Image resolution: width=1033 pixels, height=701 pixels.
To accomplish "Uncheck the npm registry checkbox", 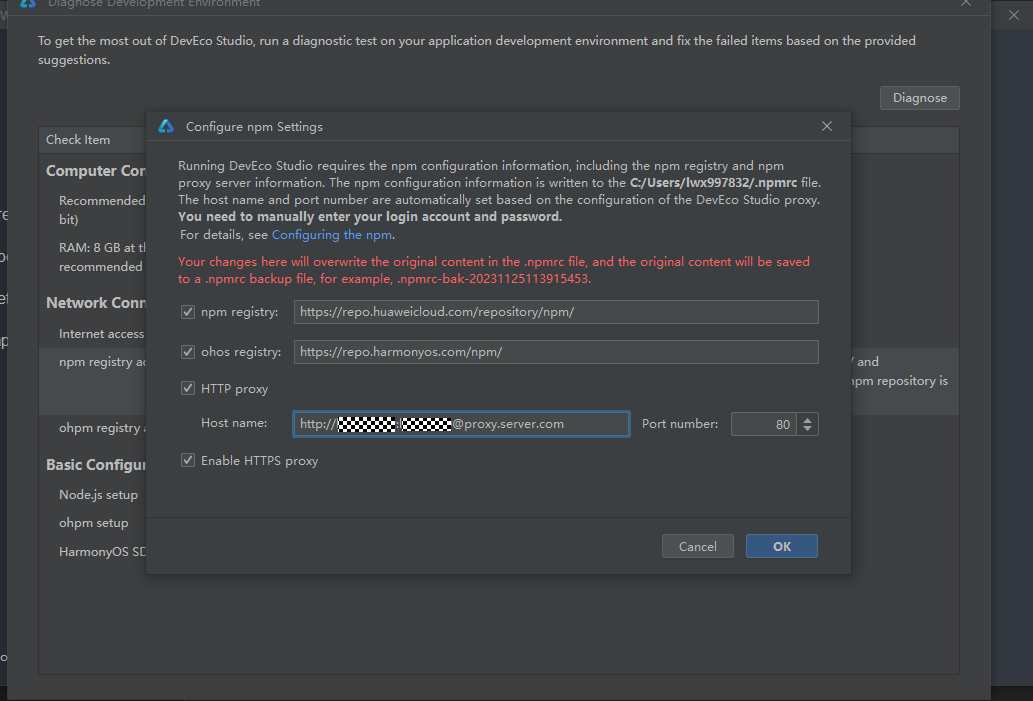I will pyautogui.click(x=188, y=312).
